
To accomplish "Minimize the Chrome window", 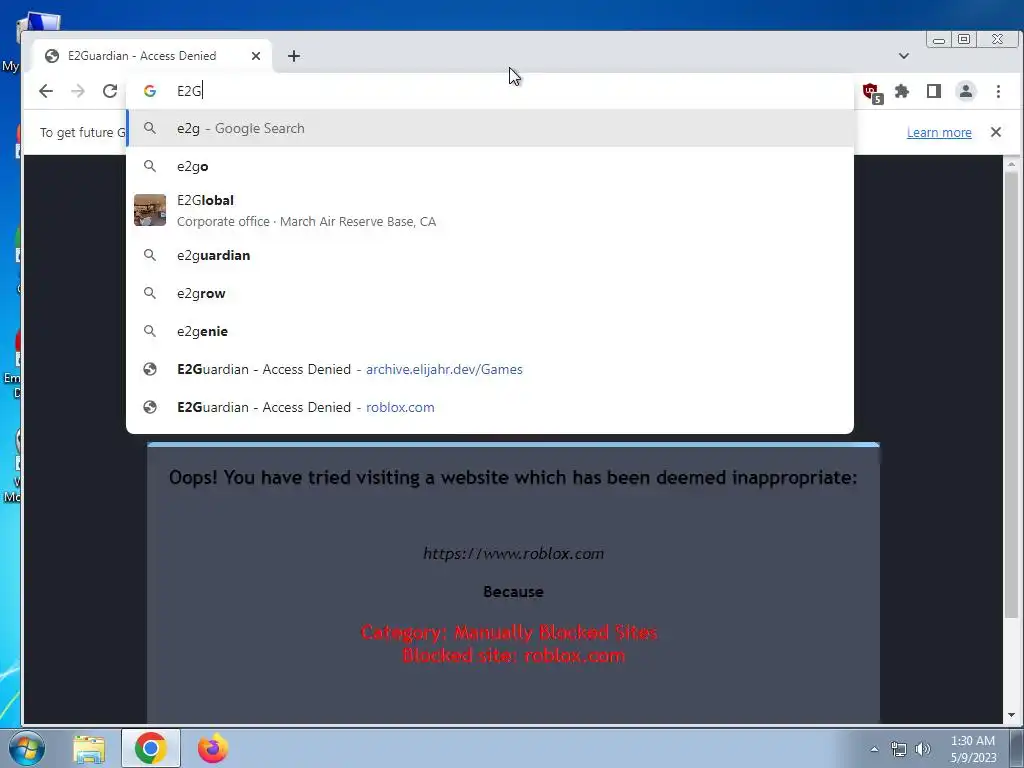I will [938, 40].
